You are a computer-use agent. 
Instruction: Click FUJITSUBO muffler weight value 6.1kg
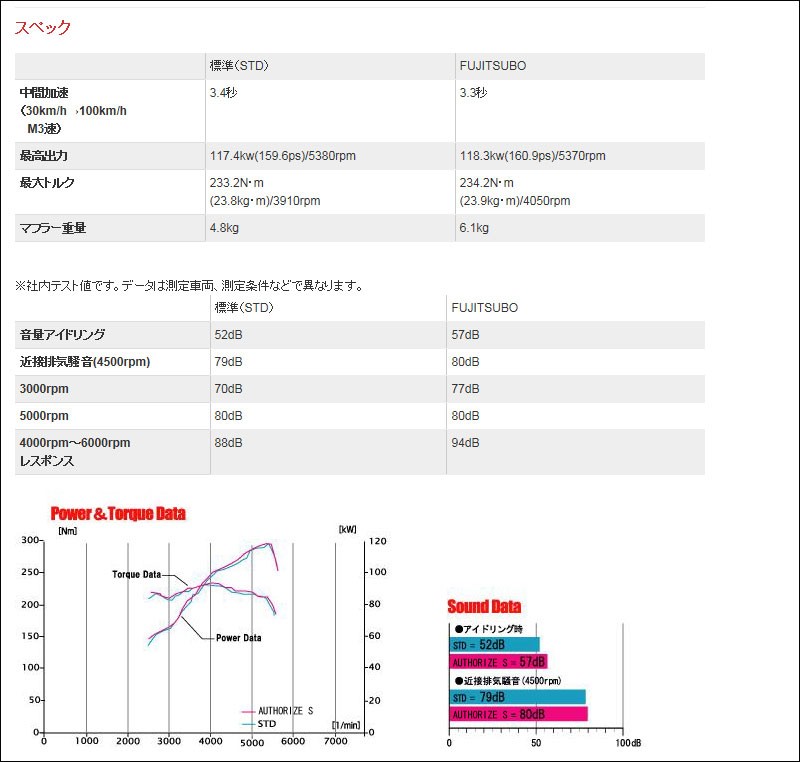(x=474, y=228)
